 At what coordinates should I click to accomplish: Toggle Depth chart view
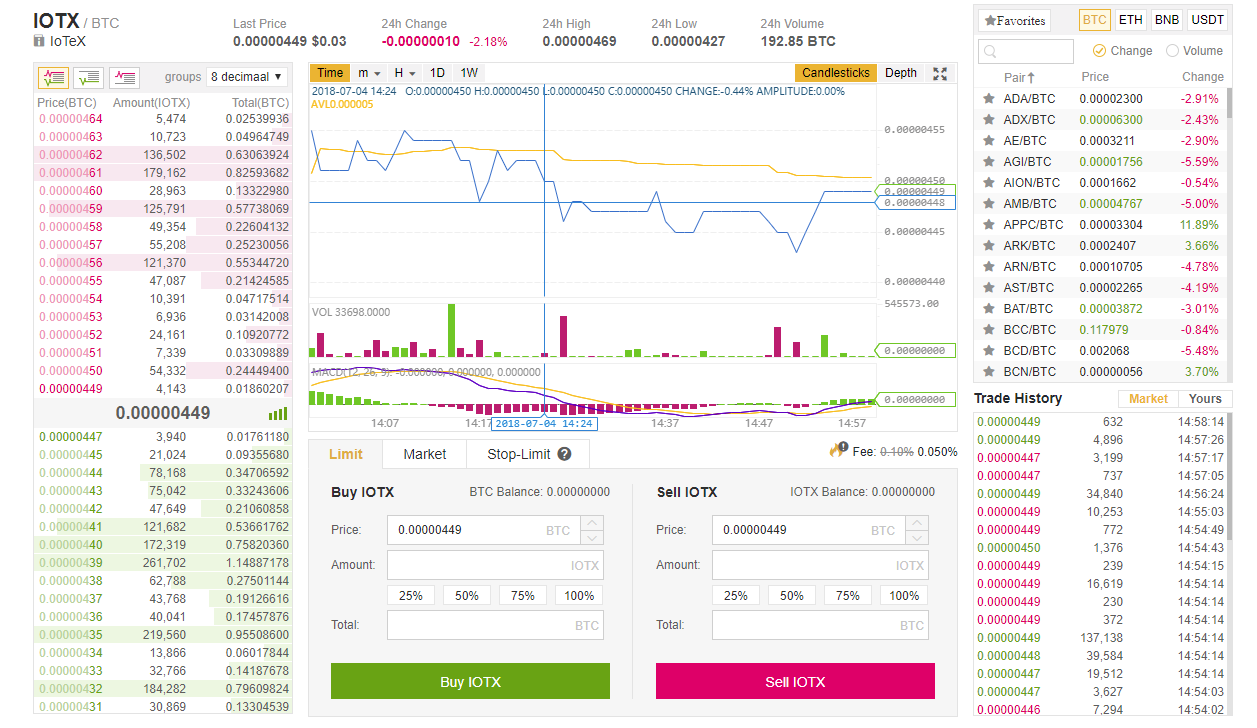pyautogui.click(x=901, y=73)
